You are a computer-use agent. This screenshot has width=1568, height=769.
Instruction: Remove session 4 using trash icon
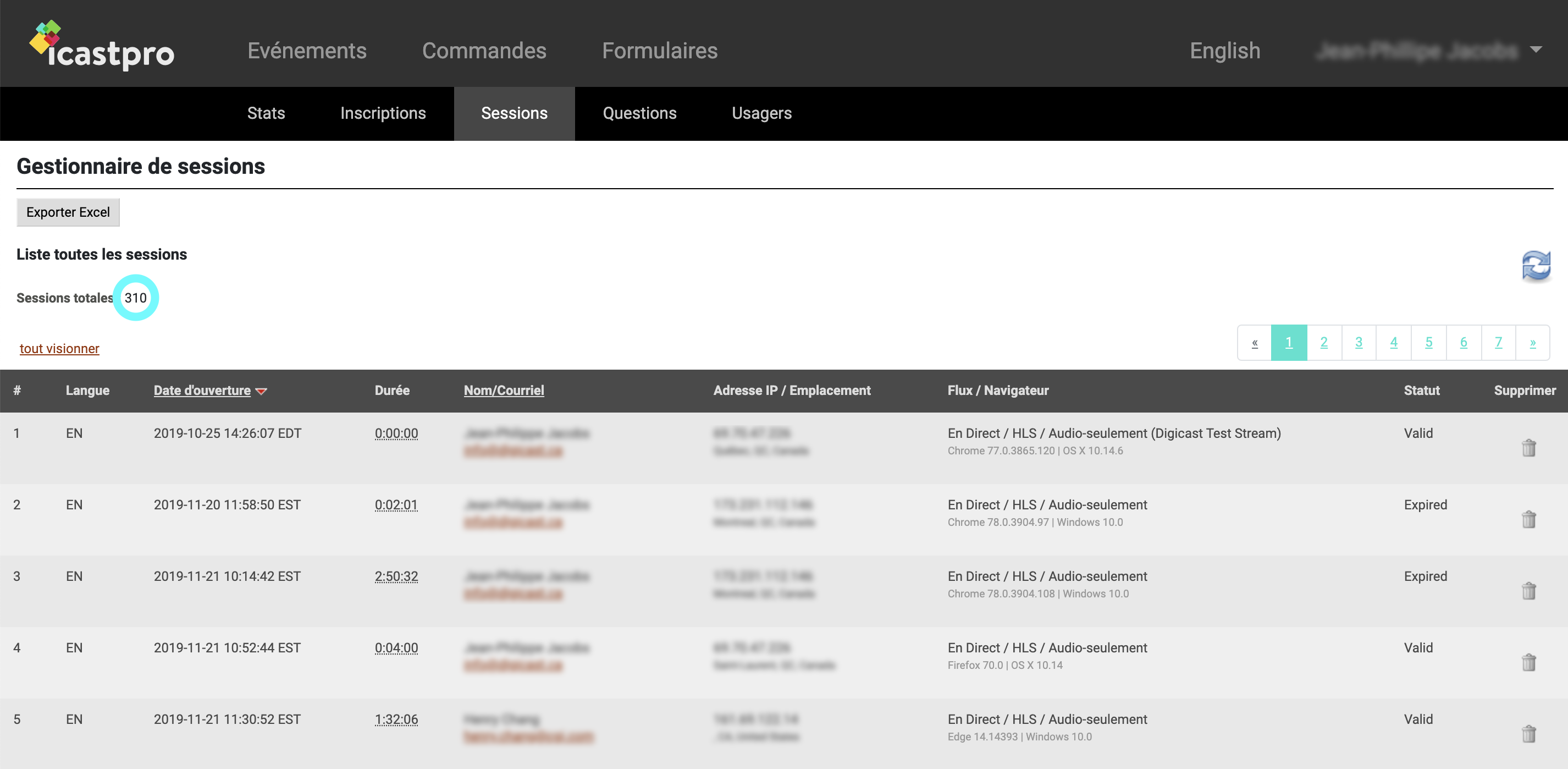tap(1528, 662)
